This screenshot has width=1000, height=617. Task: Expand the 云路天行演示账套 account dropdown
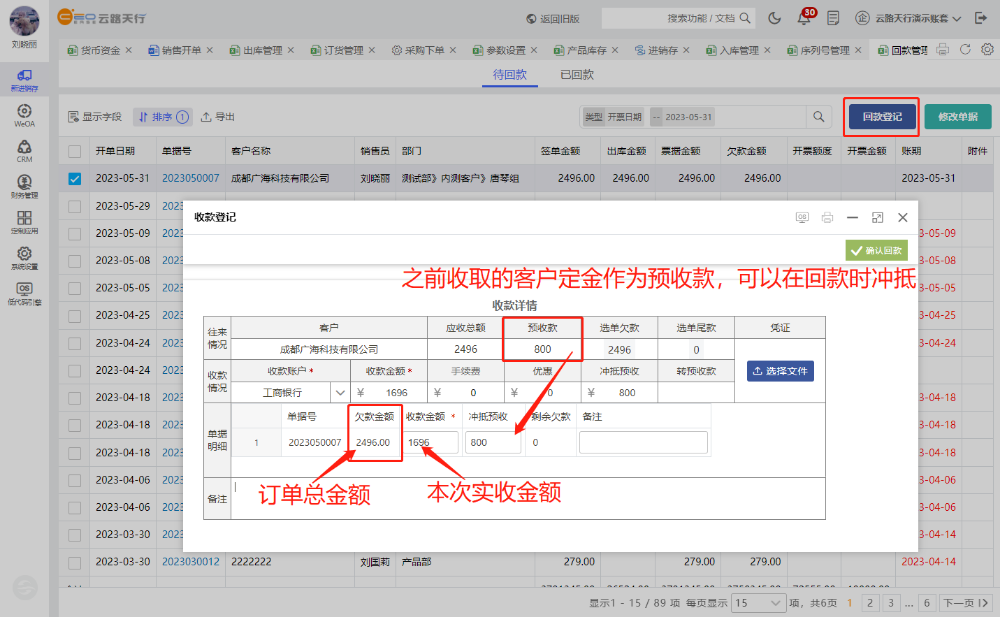tap(908, 18)
